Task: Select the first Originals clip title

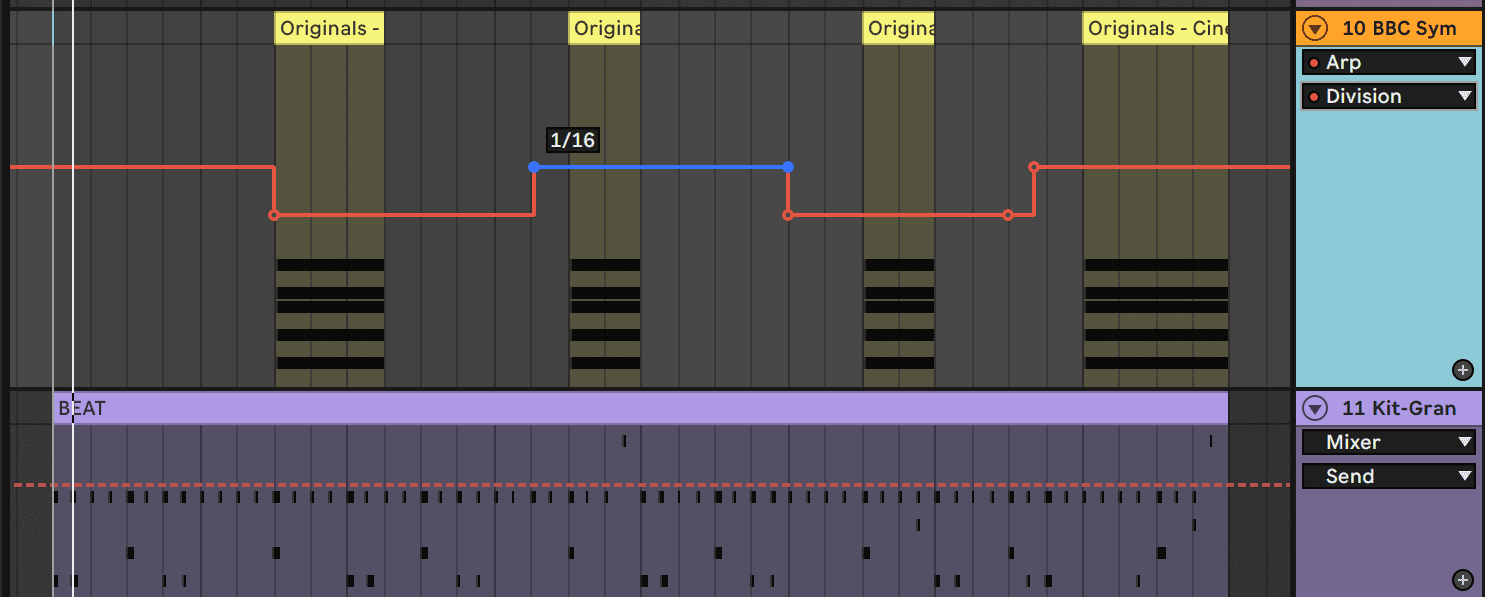Action: pos(329,28)
